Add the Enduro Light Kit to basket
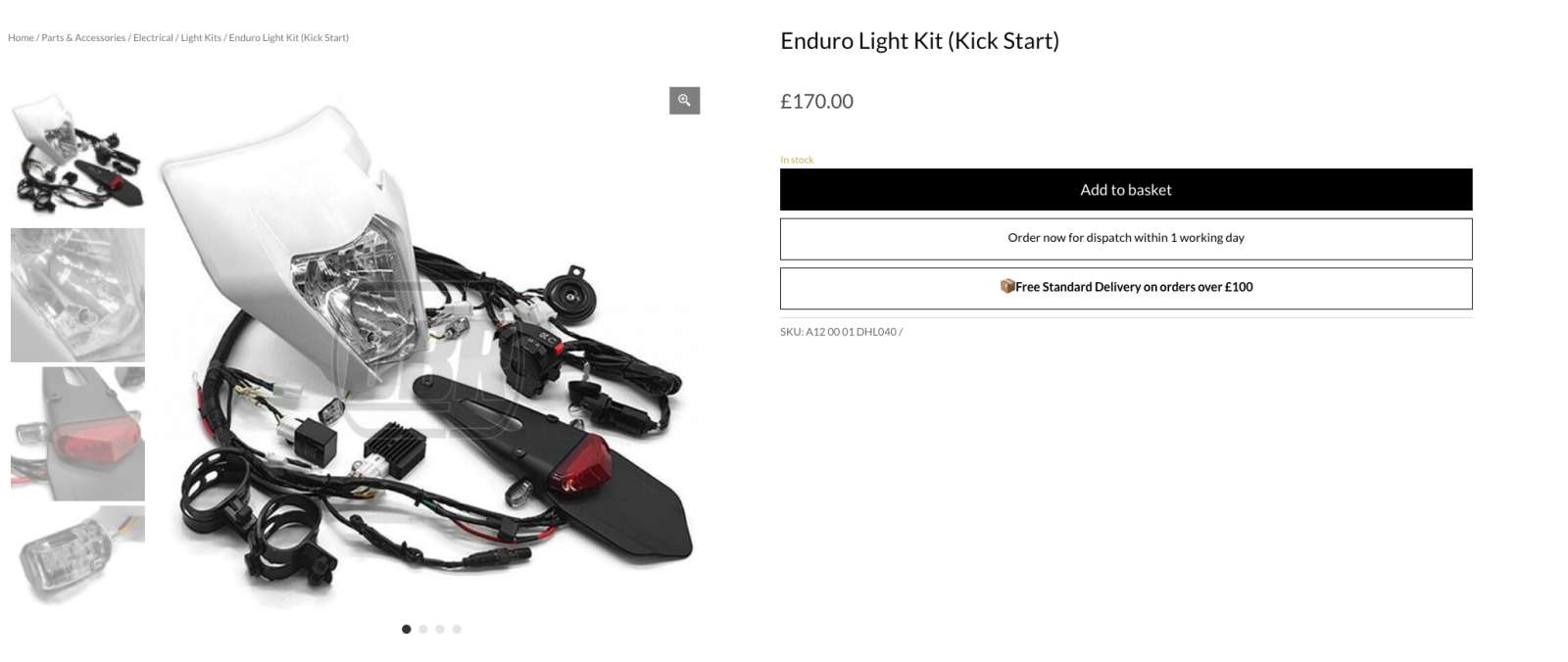Screen dimensions: 1568x662 point(1126,190)
